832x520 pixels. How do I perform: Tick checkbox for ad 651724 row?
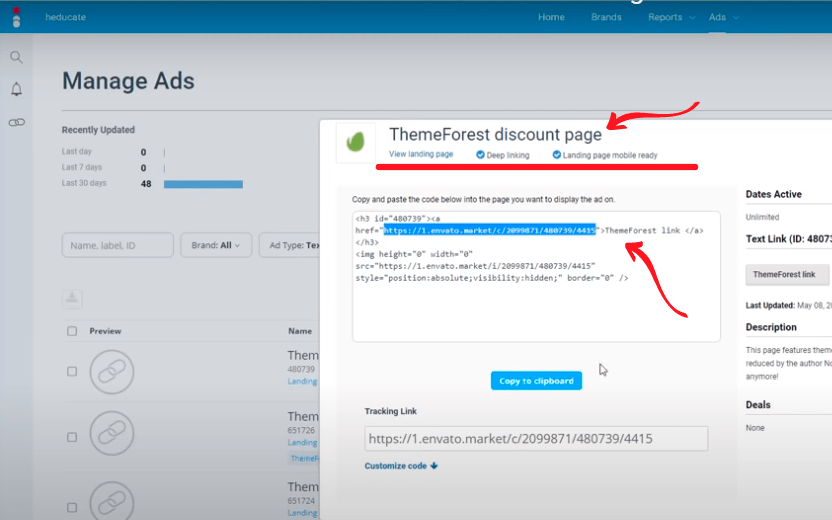coord(72,507)
